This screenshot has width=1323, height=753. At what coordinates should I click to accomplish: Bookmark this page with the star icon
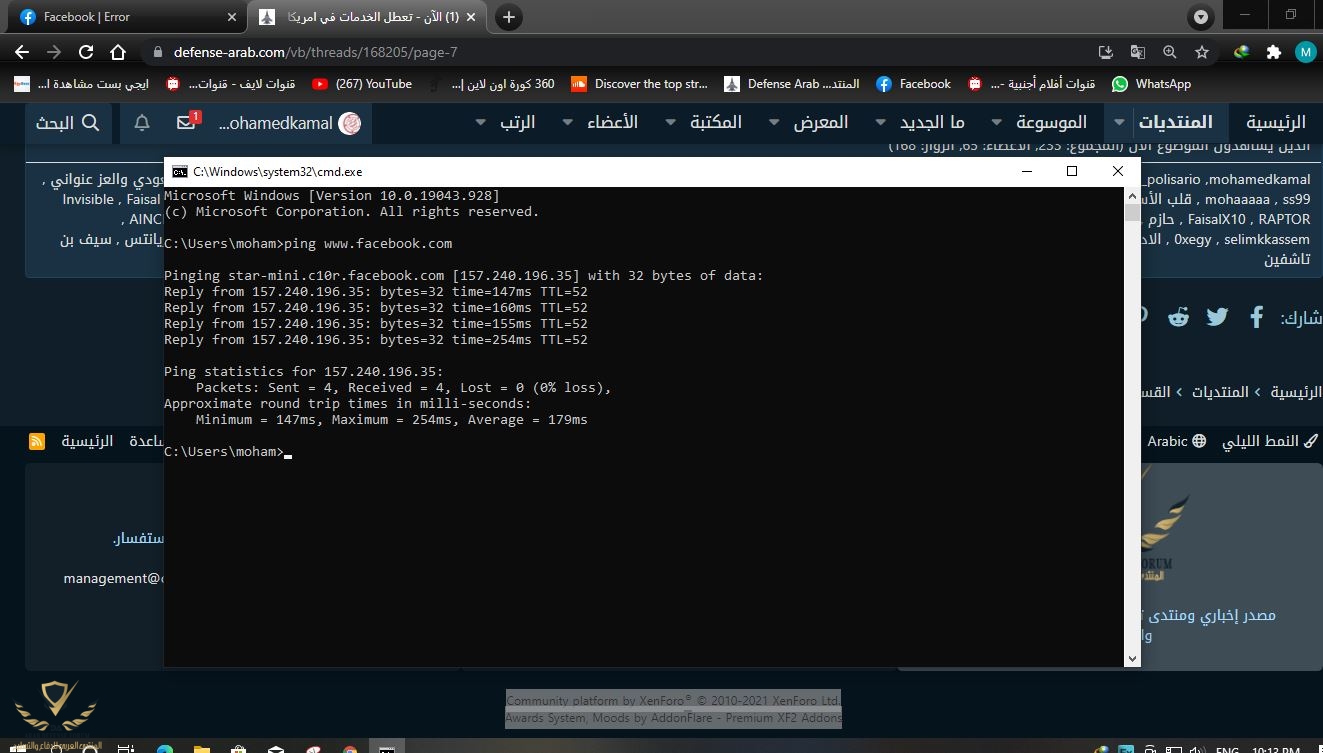pos(1202,52)
